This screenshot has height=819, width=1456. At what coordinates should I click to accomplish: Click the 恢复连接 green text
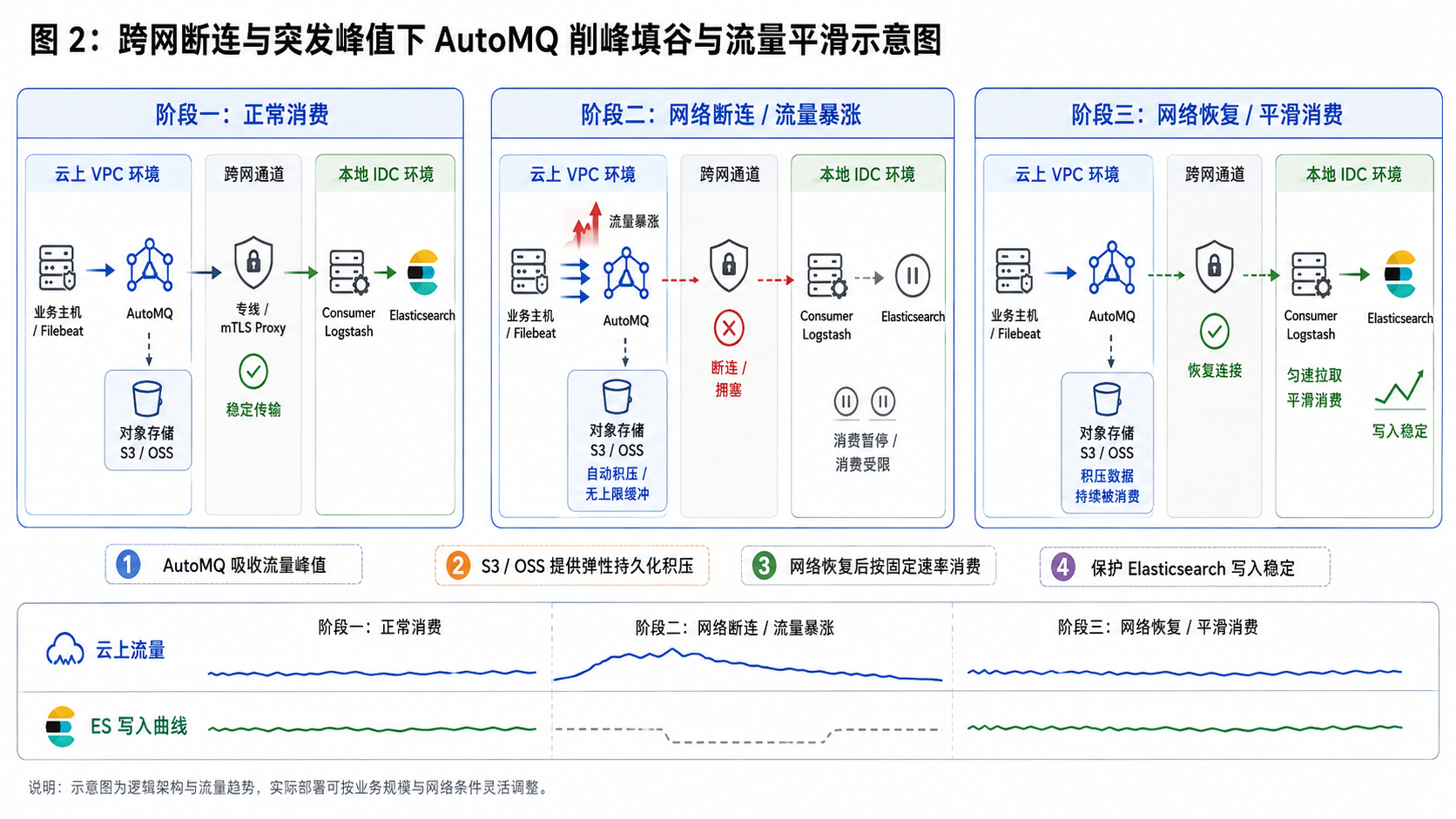click(x=1215, y=371)
